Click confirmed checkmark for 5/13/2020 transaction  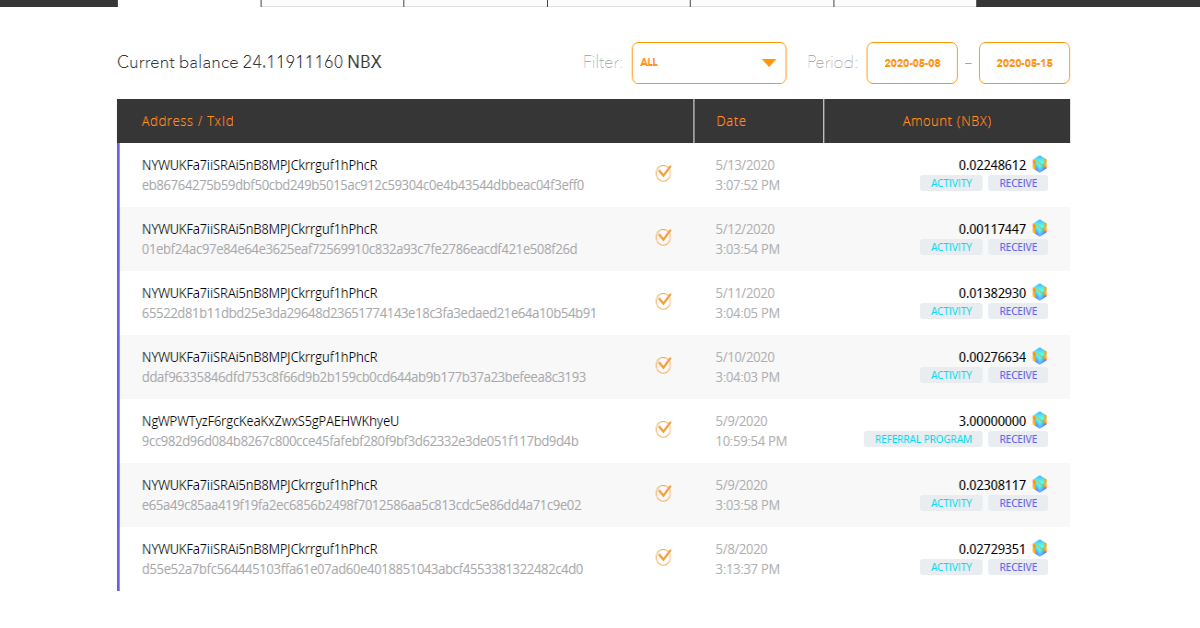click(663, 173)
